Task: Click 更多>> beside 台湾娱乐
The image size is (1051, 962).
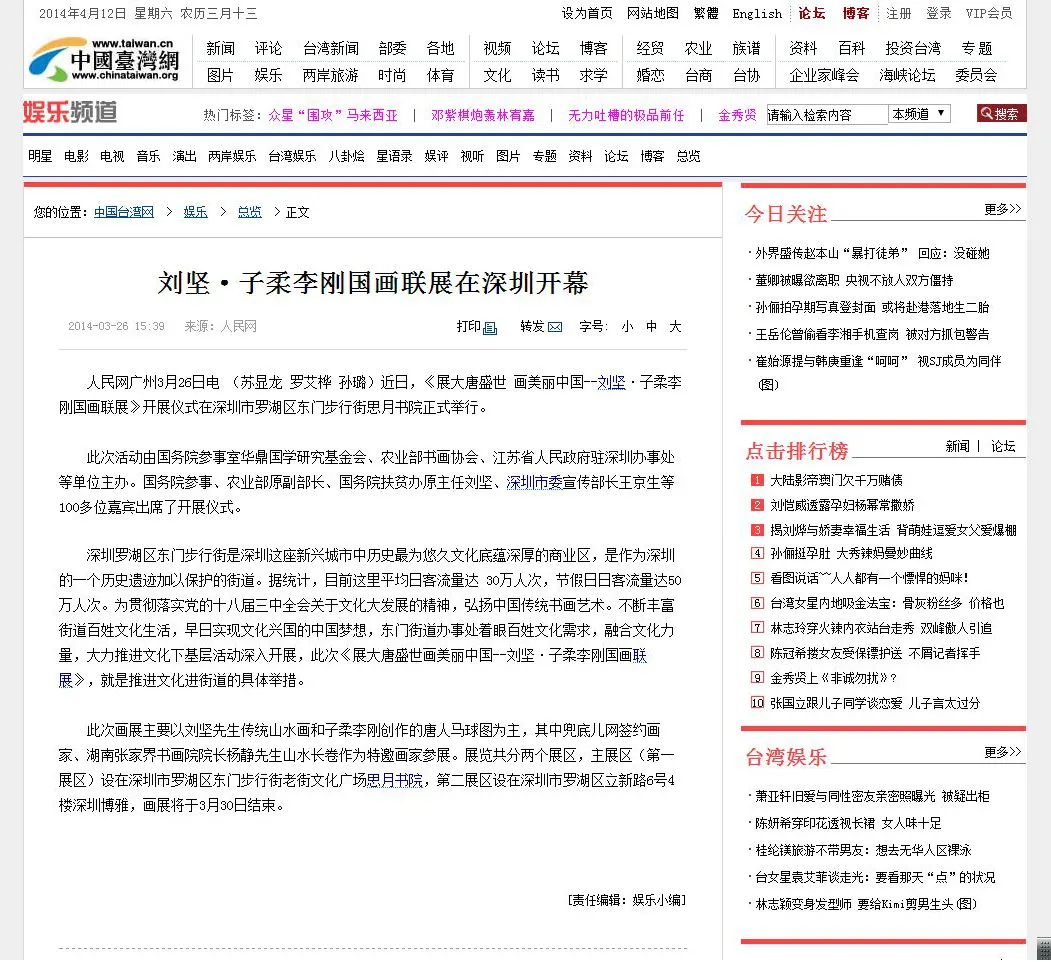Action: coord(1002,752)
